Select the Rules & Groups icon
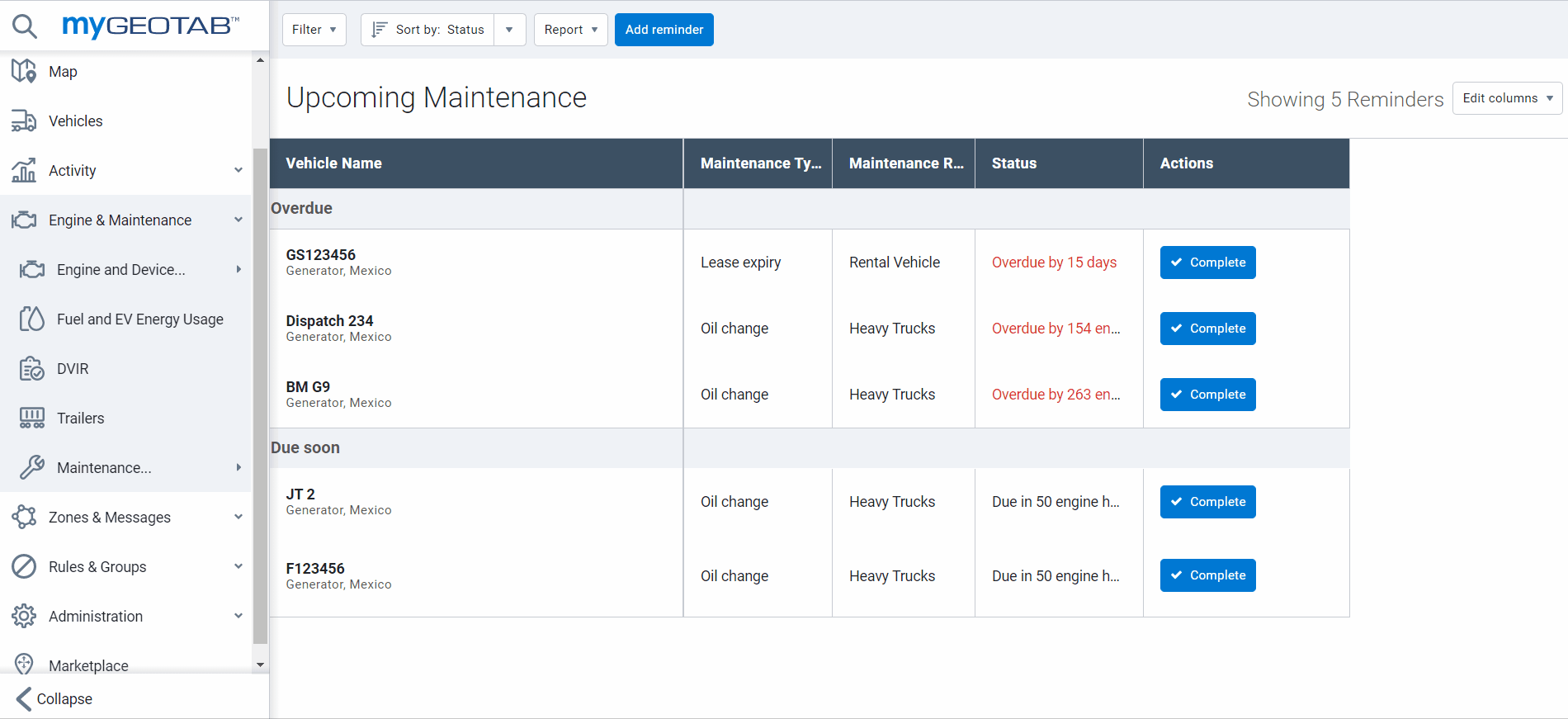The height and width of the screenshot is (719, 1568). coord(24,567)
